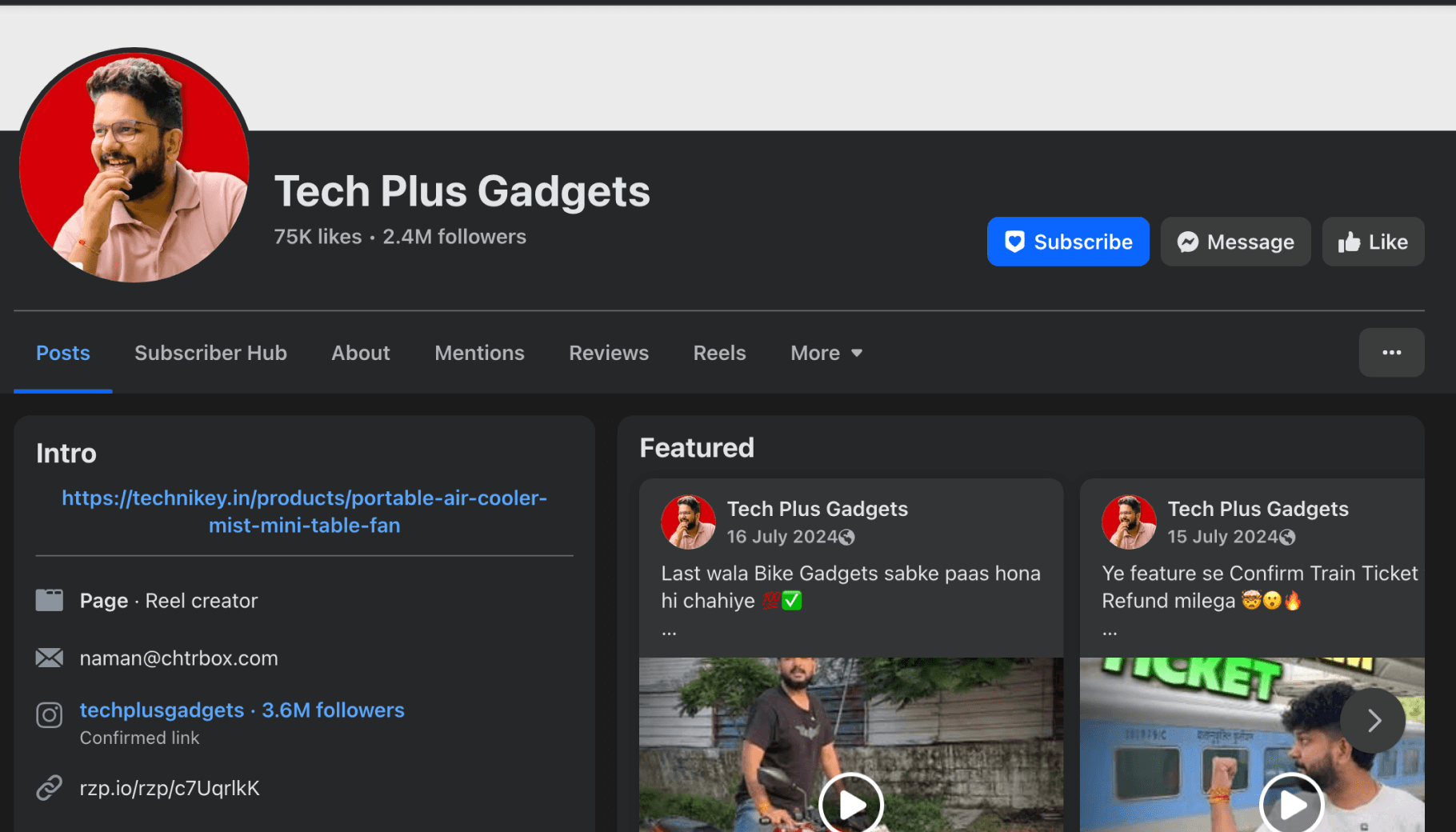This screenshot has width=1456, height=832.
Task: Like the Tech Plus Gadgets page
Action: (x=1373, y=242)
